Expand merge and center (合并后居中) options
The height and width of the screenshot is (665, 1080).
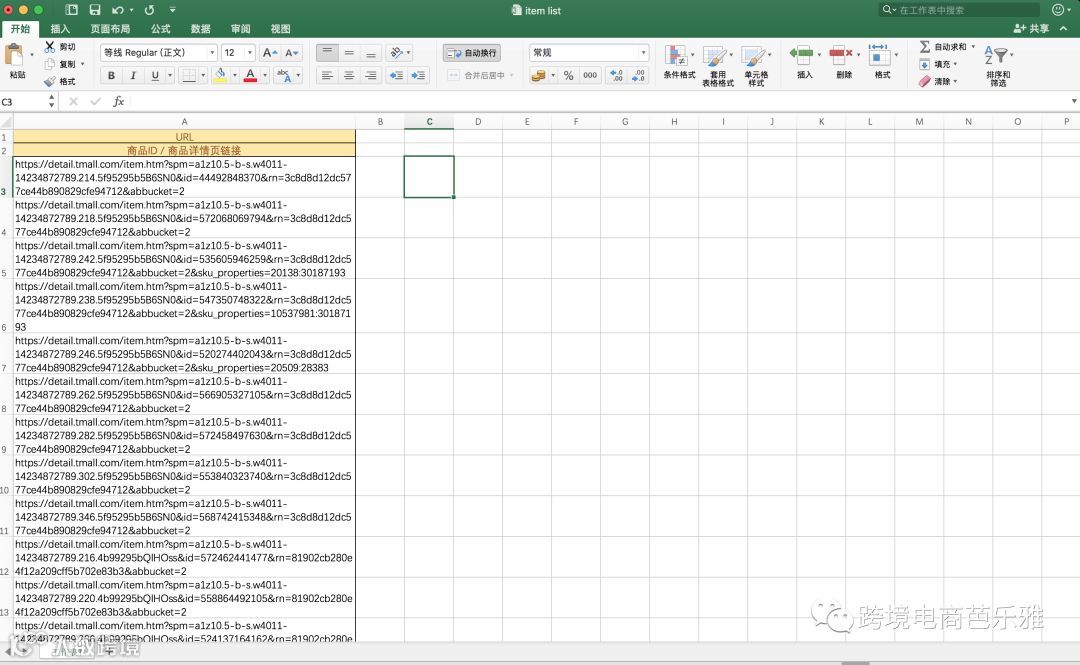click(x=512, y=75)
